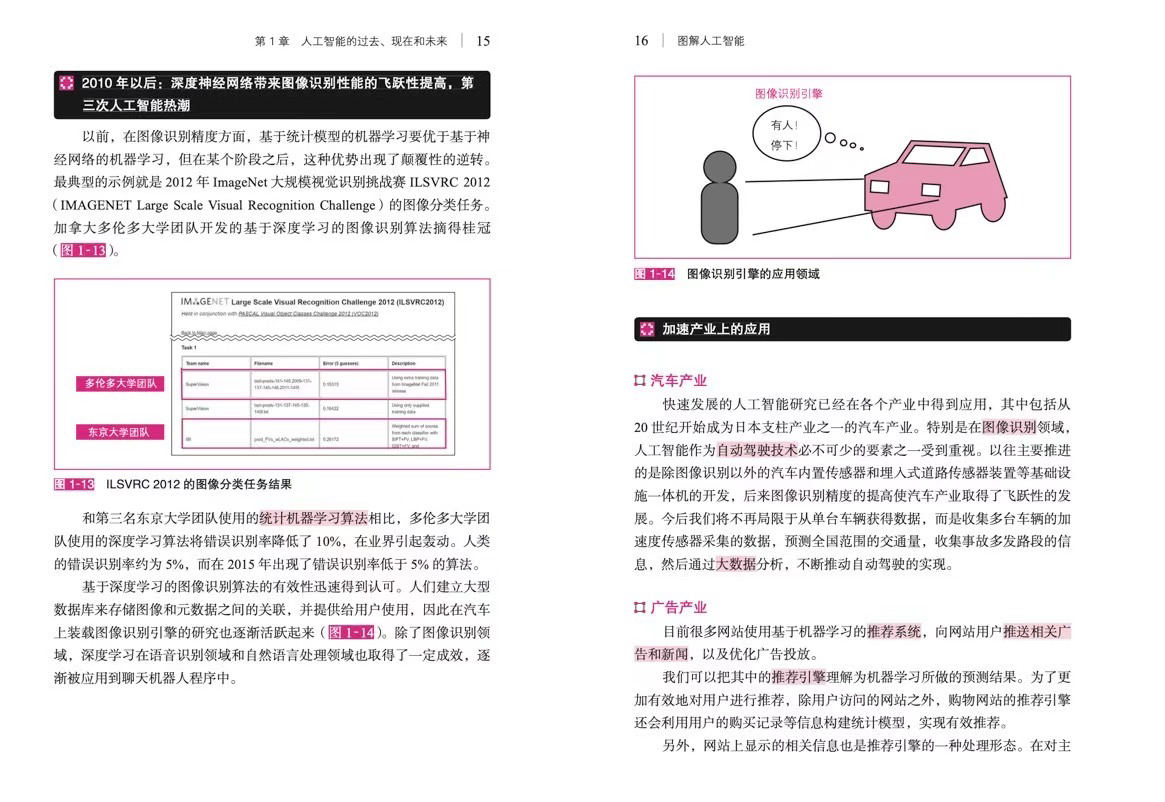This screenshot has height=802, width=1165.
Task: Select the 多伦多大学团队 pink label
Action: (x=120, y=384)
